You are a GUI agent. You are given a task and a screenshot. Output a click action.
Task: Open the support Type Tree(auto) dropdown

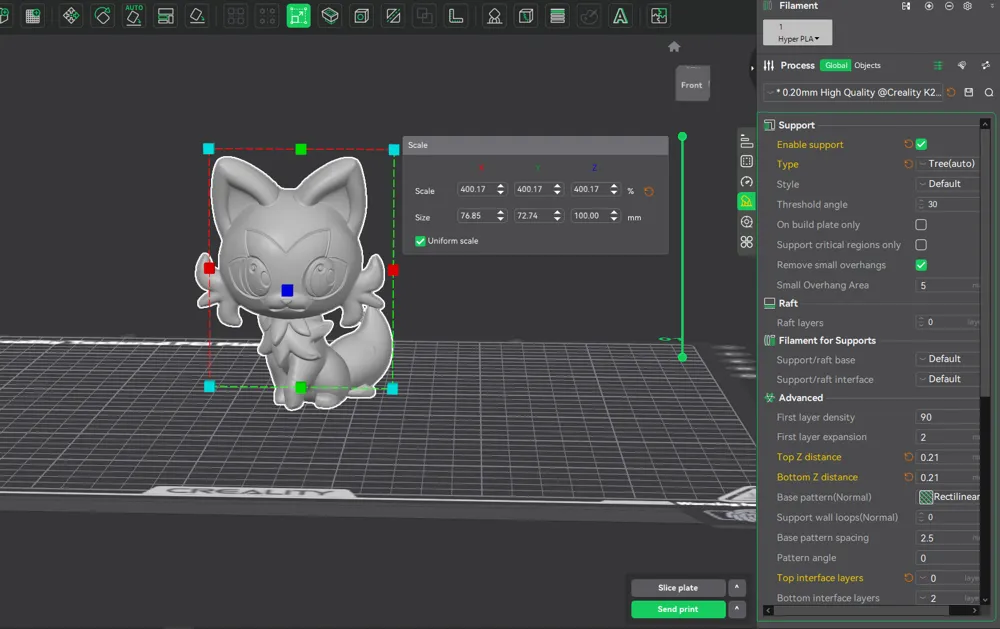[948, 164]
